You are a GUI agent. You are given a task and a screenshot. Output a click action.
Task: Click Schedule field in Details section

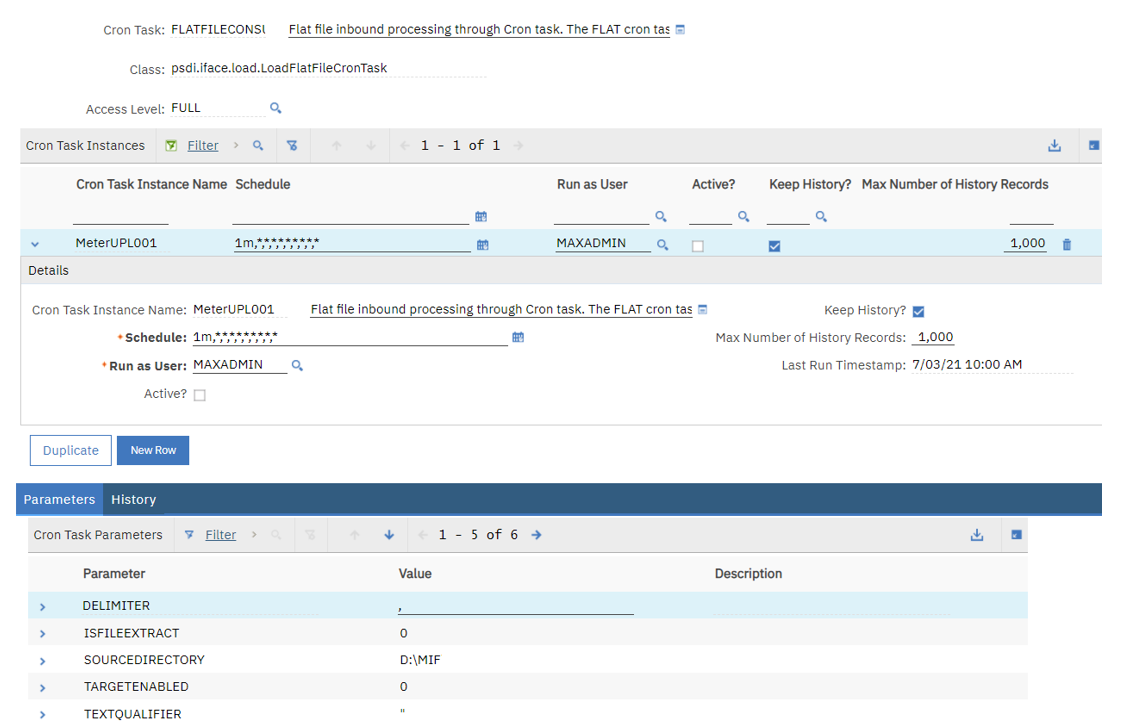pos(350,337)
